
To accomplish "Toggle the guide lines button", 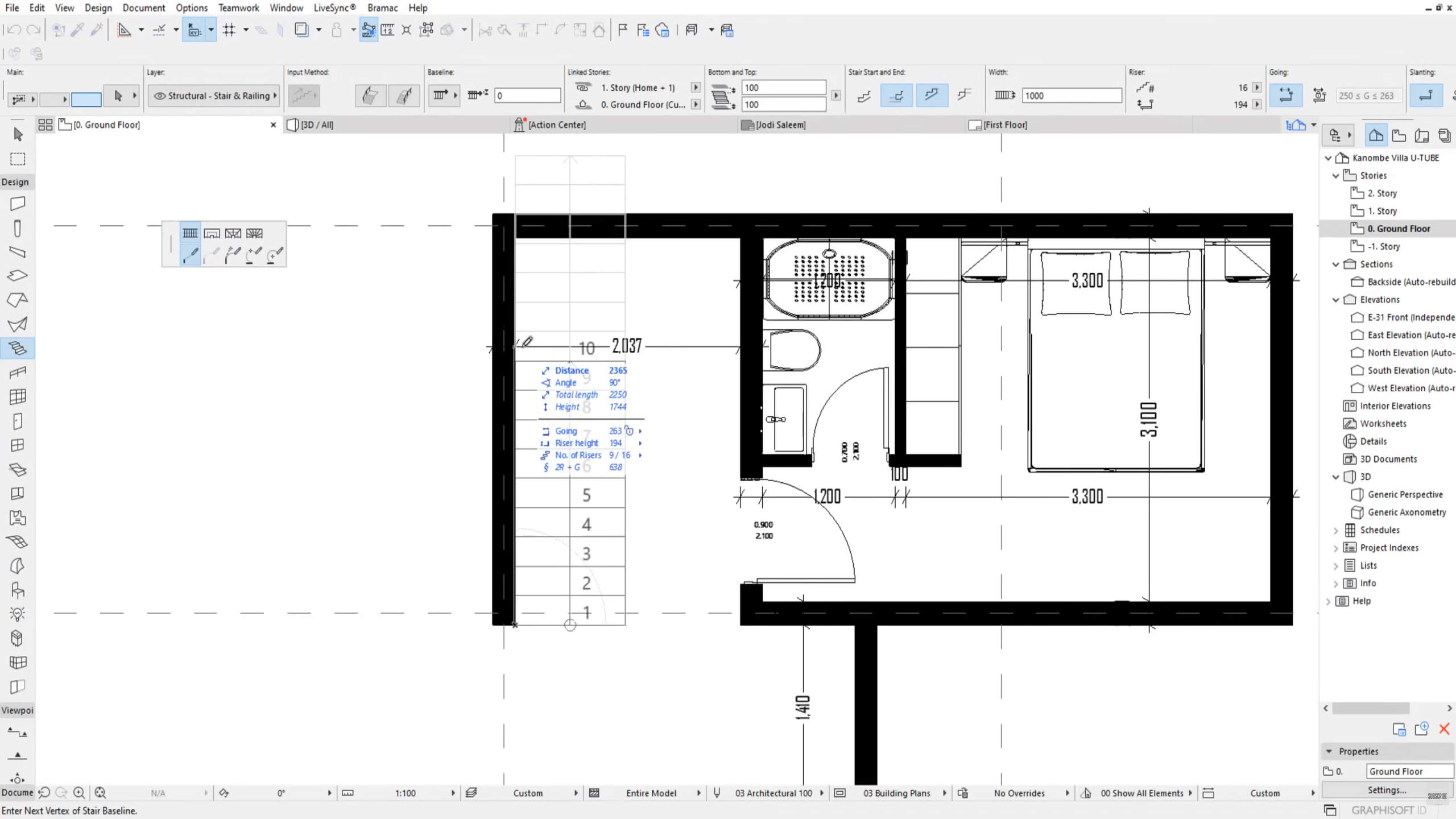I will coord(159,30).
